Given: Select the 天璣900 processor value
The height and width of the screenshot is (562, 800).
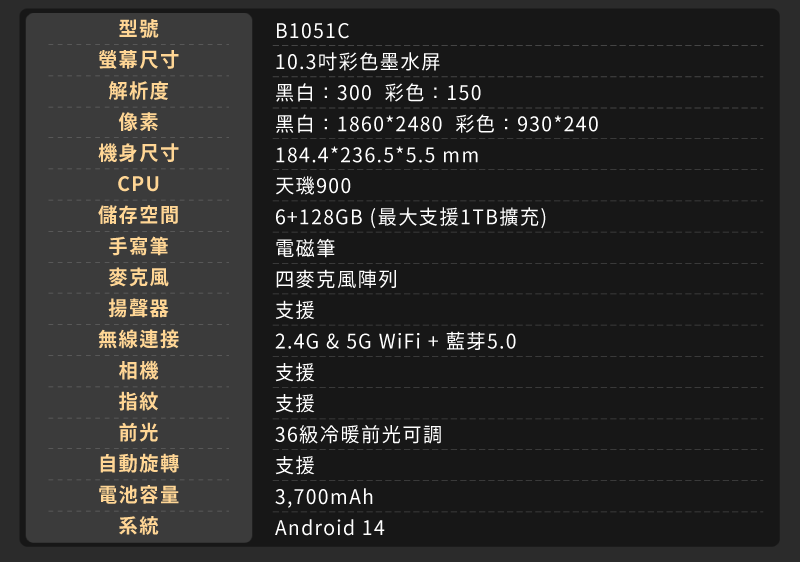Looking at the screenshot, I should pyautogui.click(x=313, y=187).
